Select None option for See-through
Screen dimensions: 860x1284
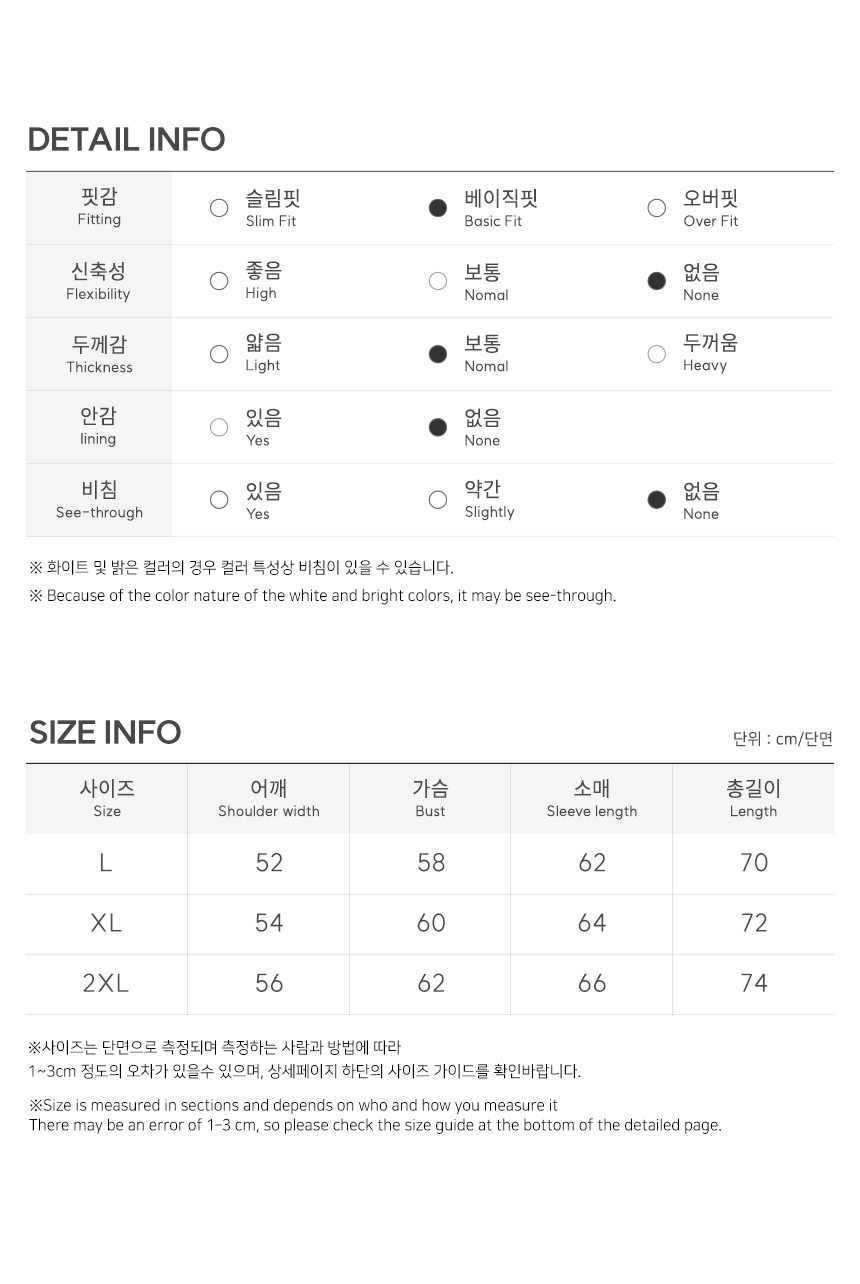[x=657, y=500]
